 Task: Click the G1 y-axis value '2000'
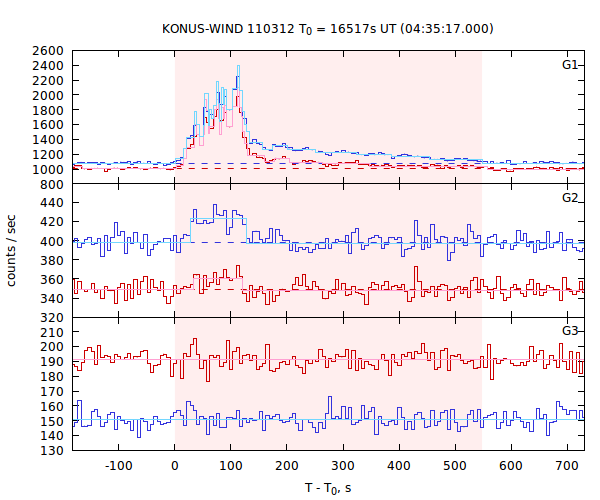coord(48,95)
